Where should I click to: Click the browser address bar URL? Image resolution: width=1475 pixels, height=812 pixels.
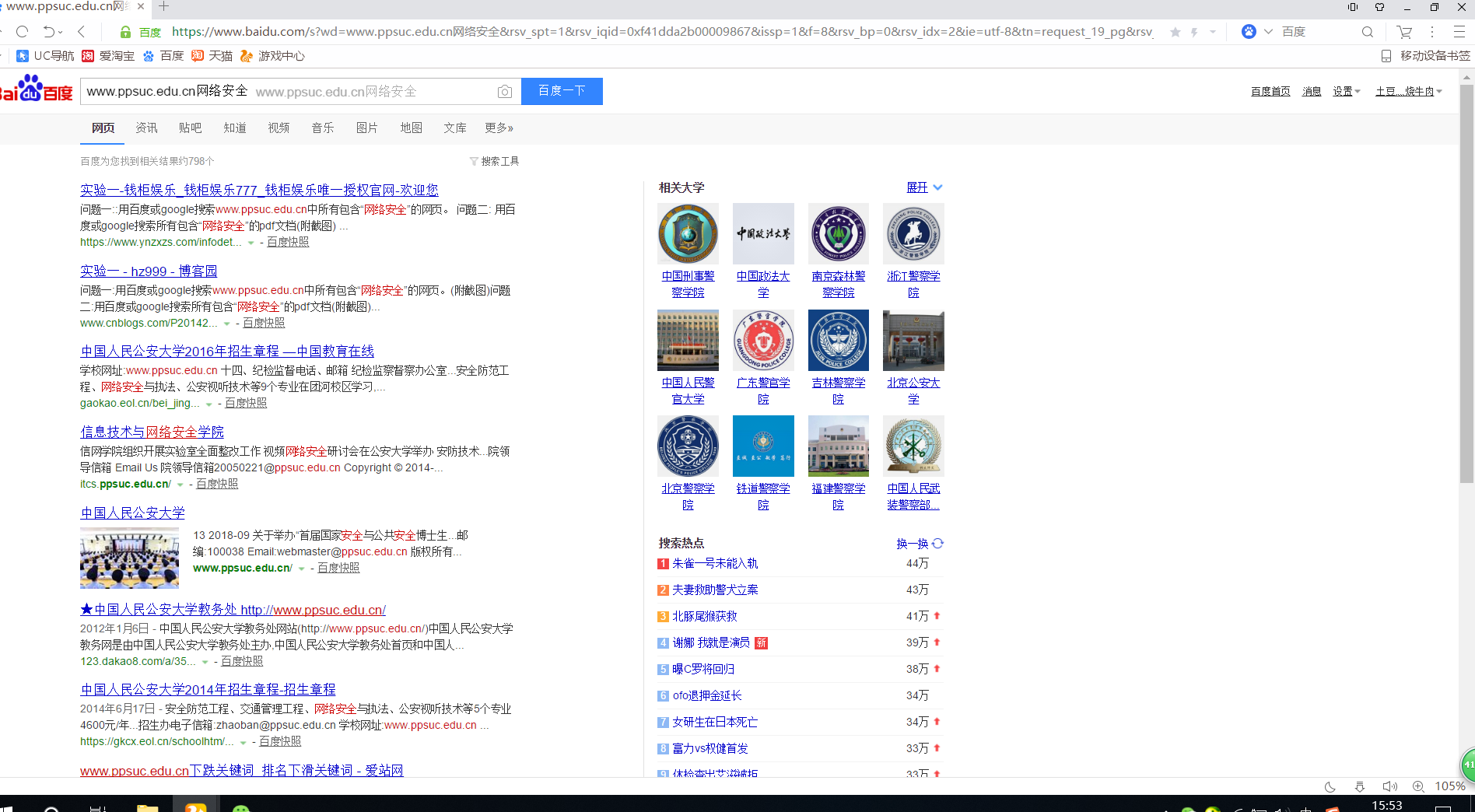pos(661,32)
